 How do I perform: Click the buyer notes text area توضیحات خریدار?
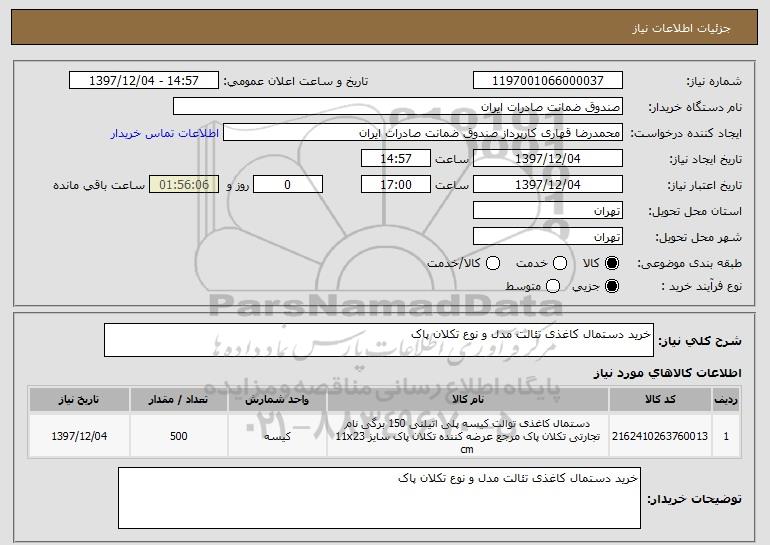tap(379, 498)
